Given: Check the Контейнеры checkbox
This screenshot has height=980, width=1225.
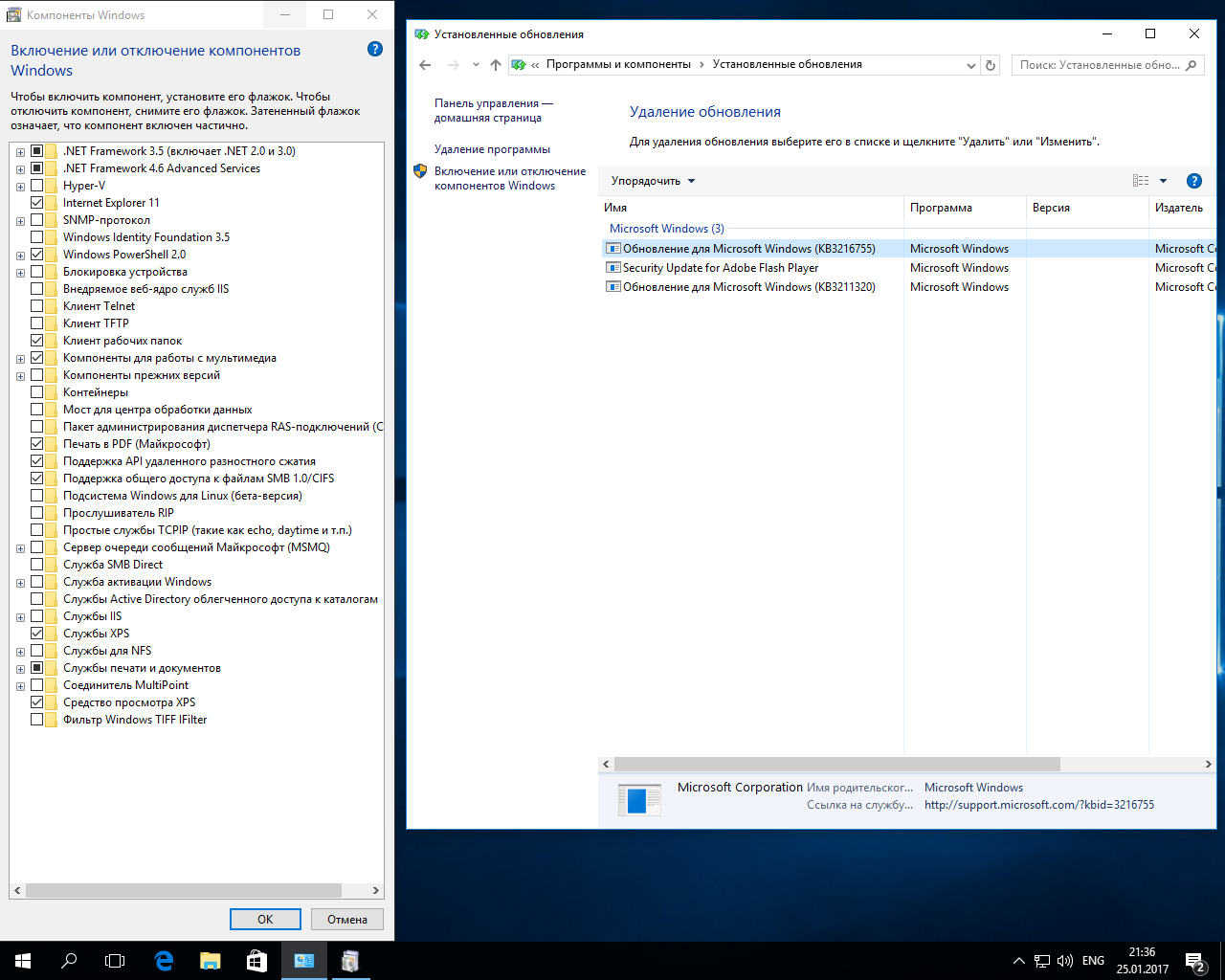Looking at the screenshot, I should pyautogui.click(x=37, y=392).
